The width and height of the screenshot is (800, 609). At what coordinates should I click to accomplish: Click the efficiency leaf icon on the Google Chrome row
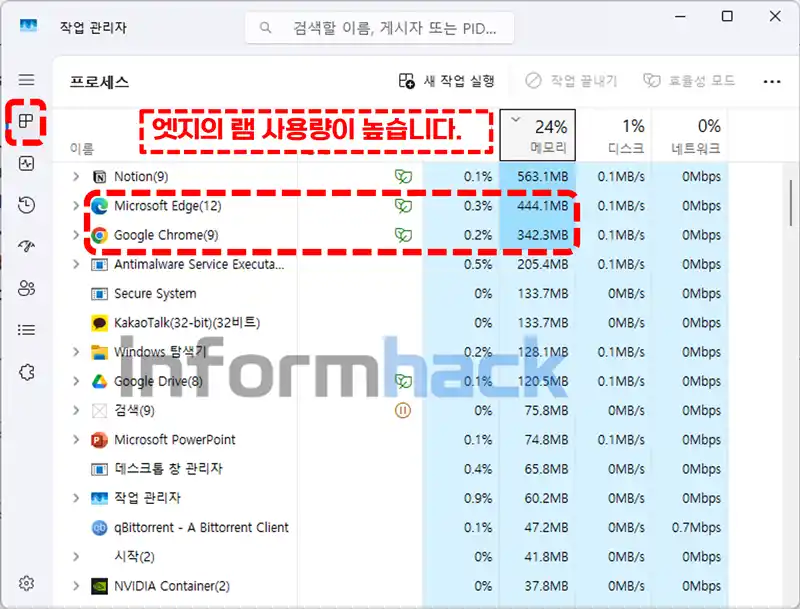click(x=403, y=235)
